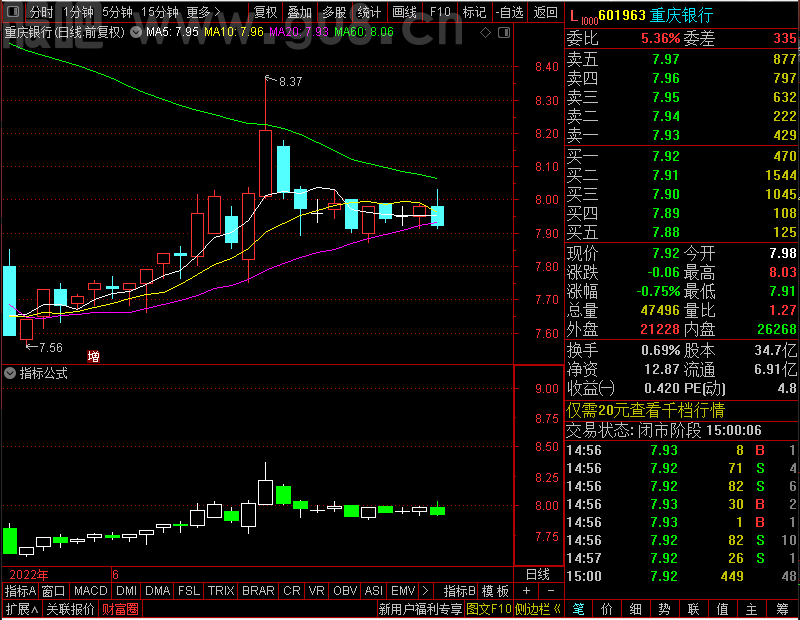Click the diamond marker icon above chart
The image size is (800, 620).
[x=486, y=33]
